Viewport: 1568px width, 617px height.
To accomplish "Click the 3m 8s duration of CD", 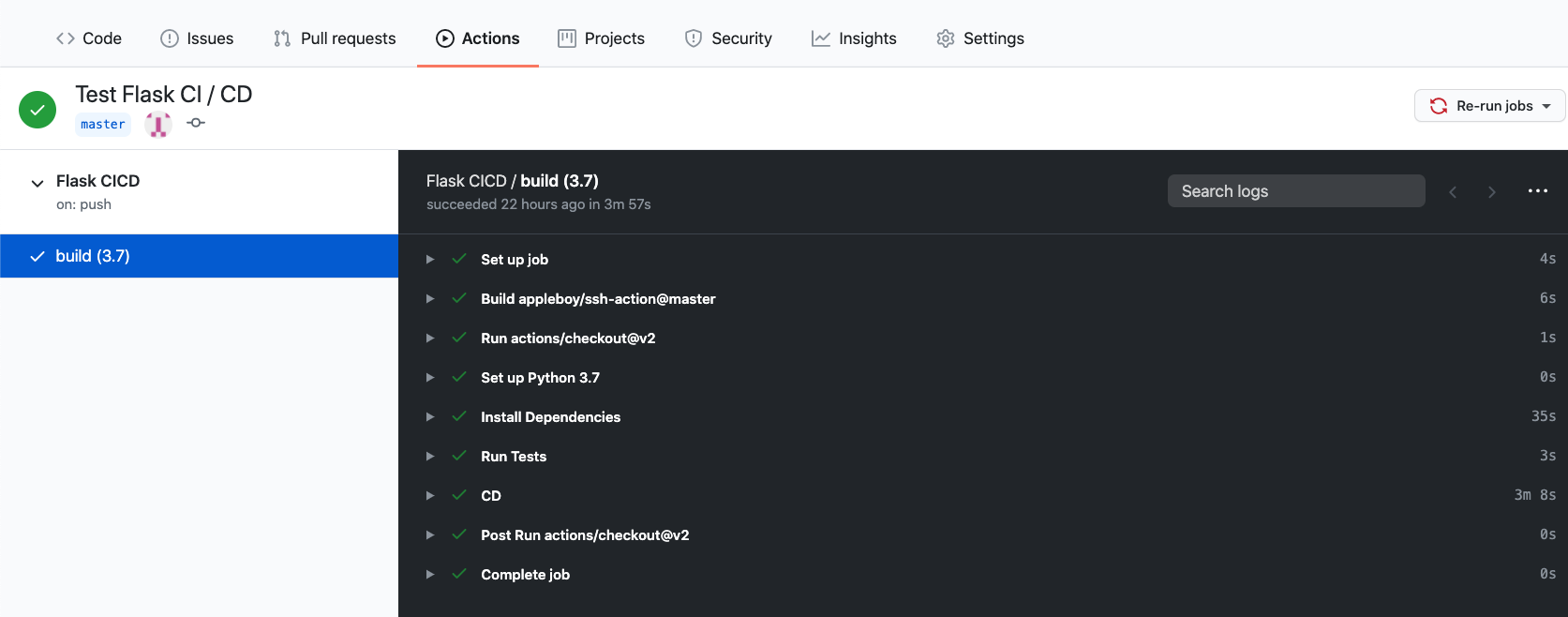I will pyautogui.click(x=1535, y=495).
